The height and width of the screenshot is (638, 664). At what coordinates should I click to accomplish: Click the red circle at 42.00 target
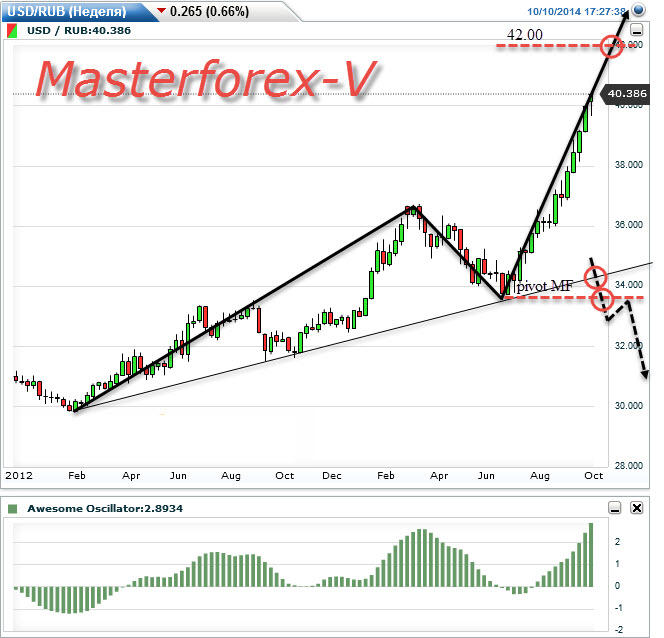click(611, 46)
